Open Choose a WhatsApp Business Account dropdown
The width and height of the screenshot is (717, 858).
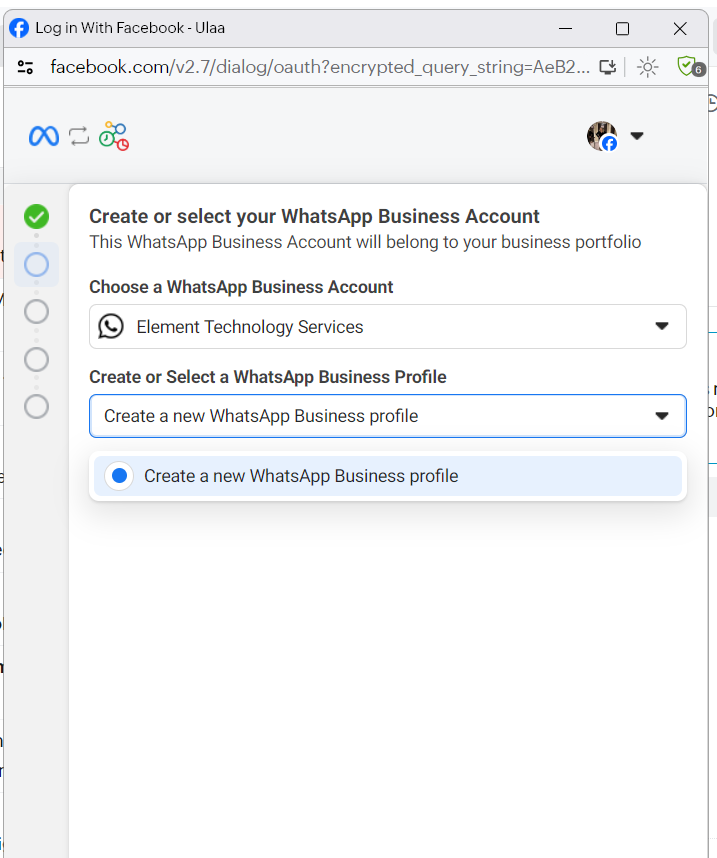pyautogui.click(x=388, y=327)
